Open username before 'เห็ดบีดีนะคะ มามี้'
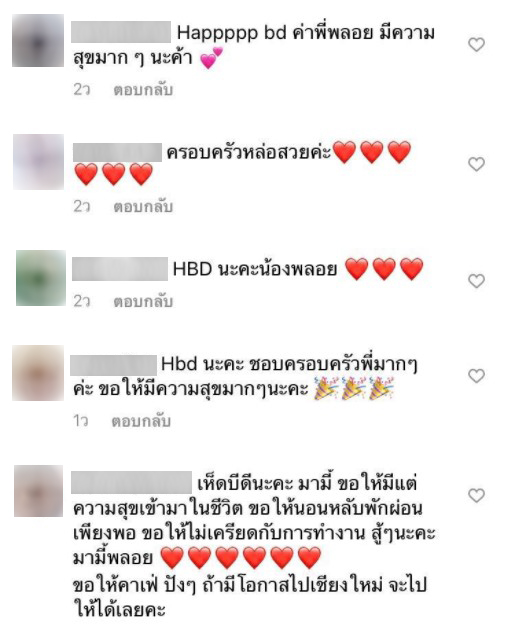 pyautogui.click(x=131, y=482)
